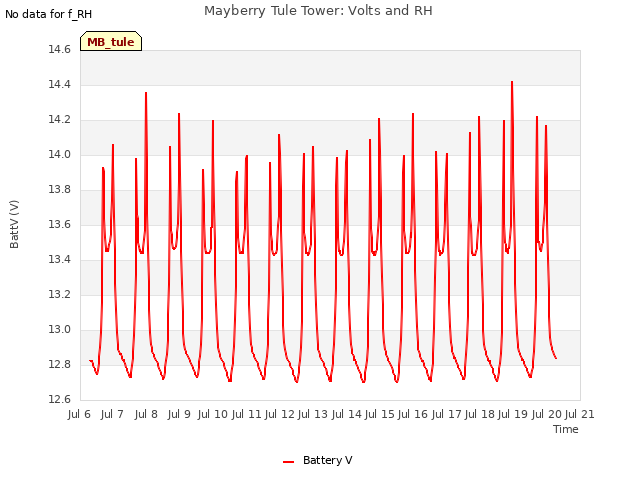Image resolution: width=640 pixels, height=480 pixels.
Task: Click the Jul 15 date tick label
Action: 380,414
